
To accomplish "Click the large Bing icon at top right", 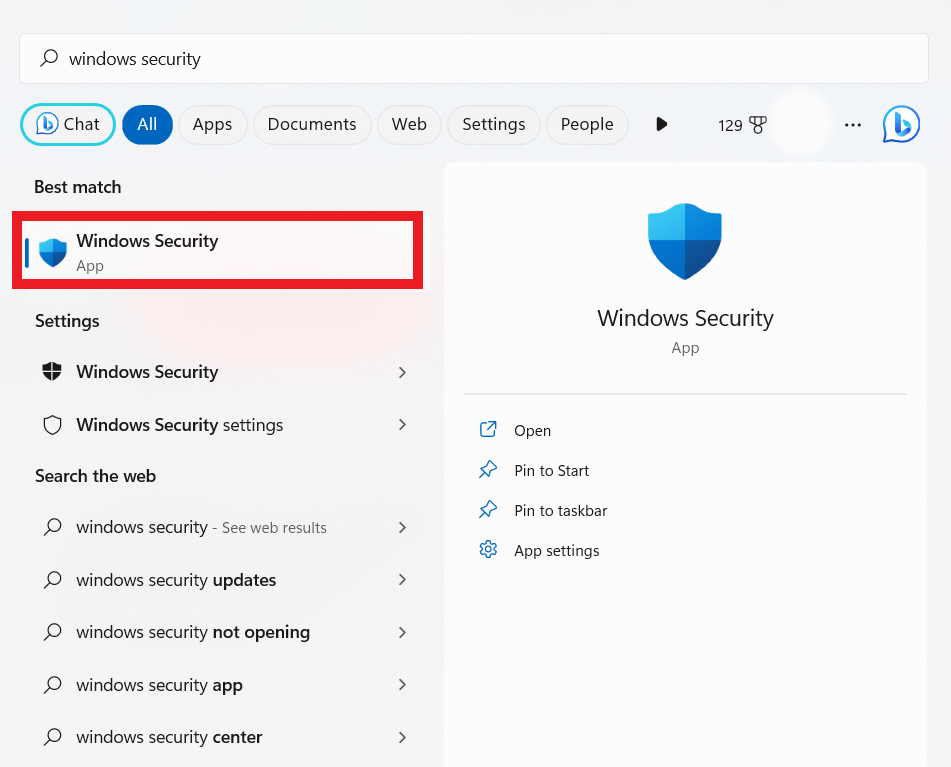I will coord(901,124).
